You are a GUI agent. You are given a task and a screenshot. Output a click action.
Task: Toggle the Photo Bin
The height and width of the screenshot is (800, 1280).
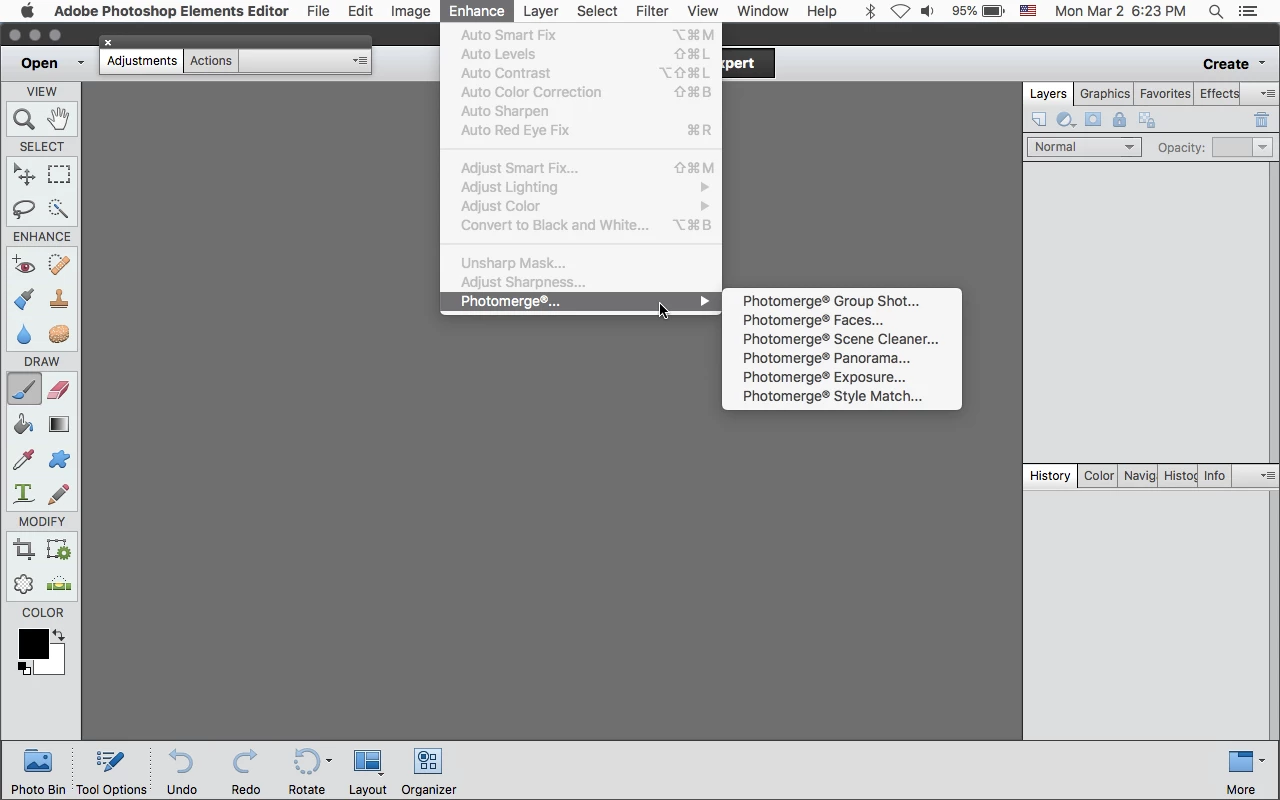click(38, 772)
